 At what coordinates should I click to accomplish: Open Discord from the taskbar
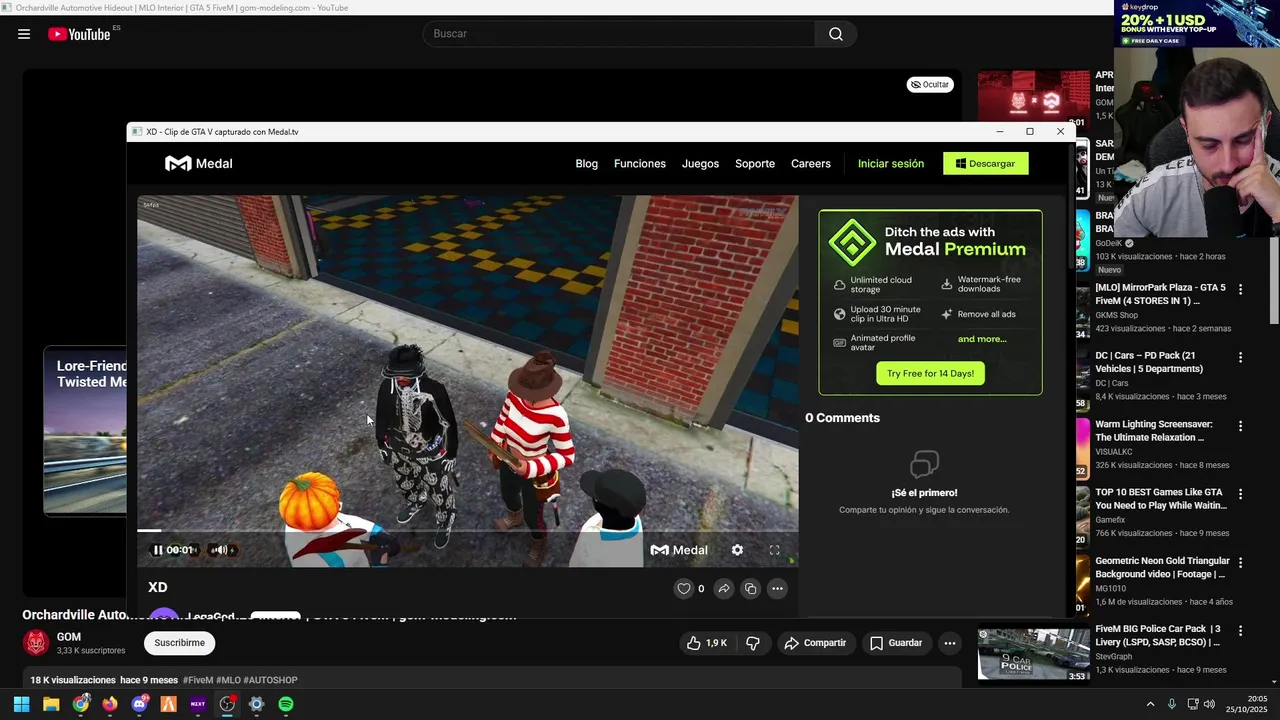(139, 704)
